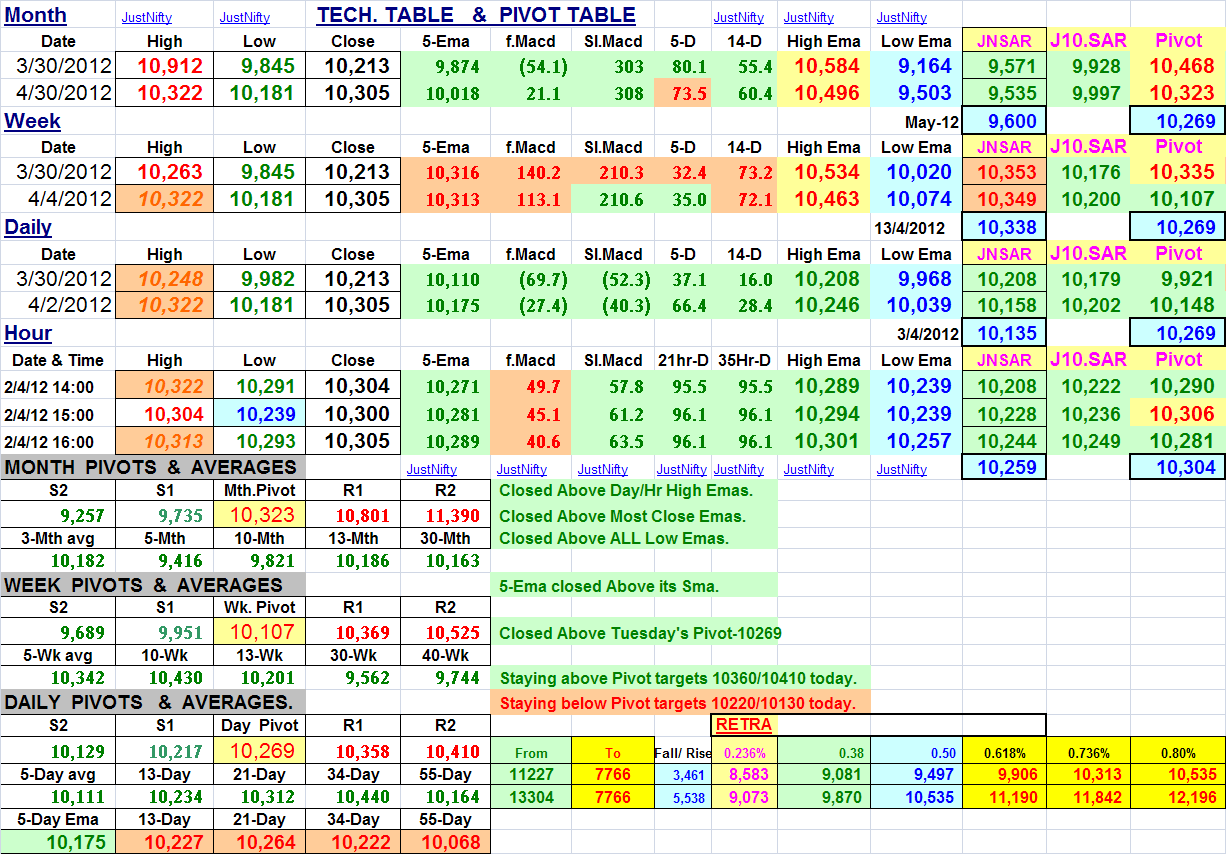Select the 35Hr-D column header

744,360
